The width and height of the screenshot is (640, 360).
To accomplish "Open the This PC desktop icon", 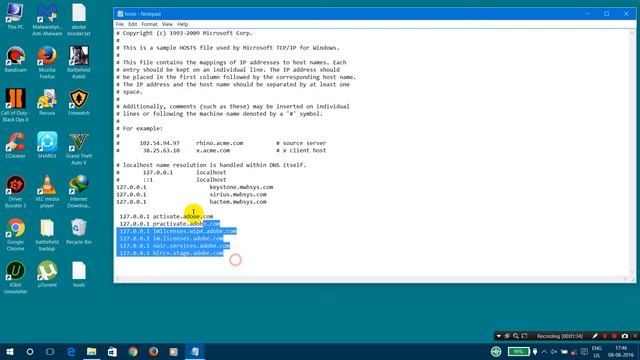I will coord(15,16).
